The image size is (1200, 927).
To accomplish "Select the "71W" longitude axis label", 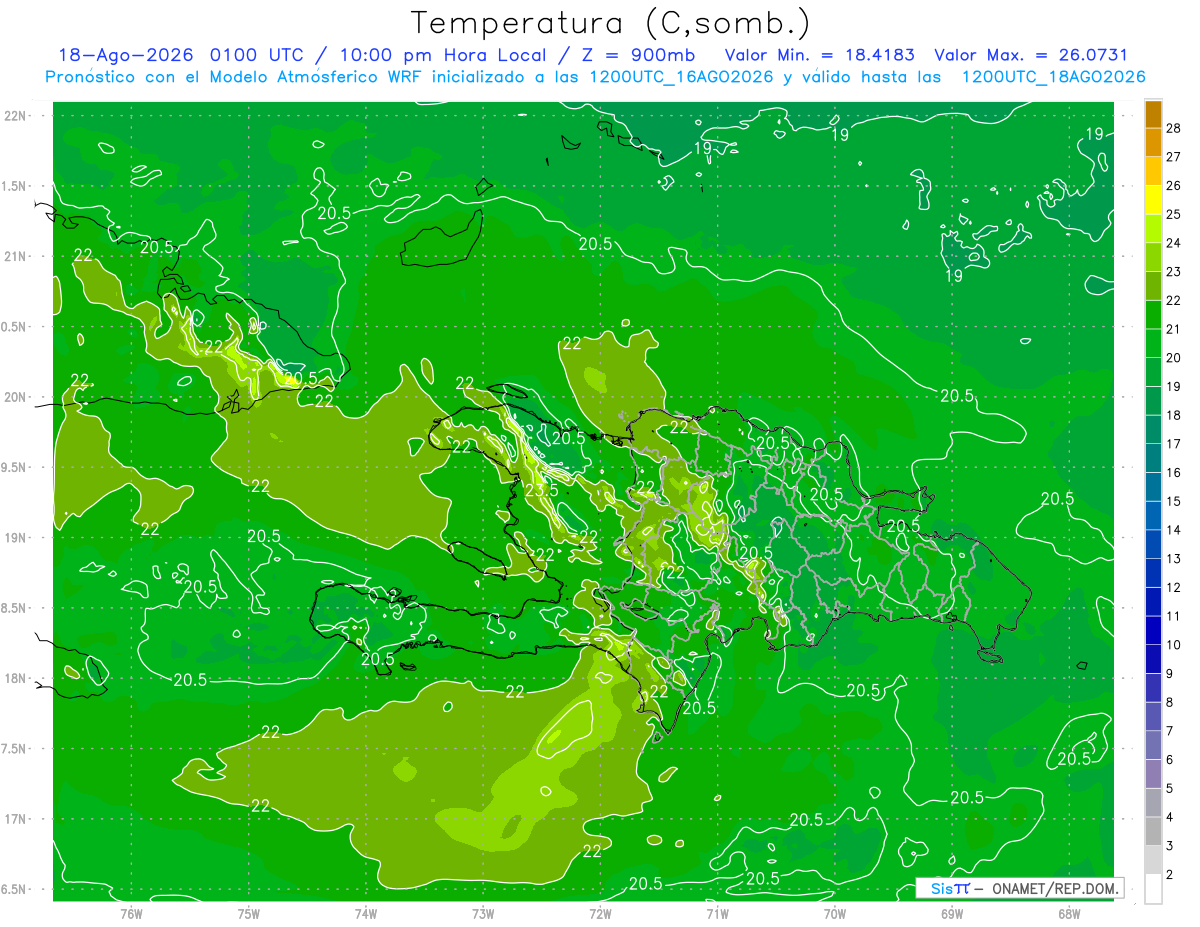I will pyautogui.click(x=717, y=914).
